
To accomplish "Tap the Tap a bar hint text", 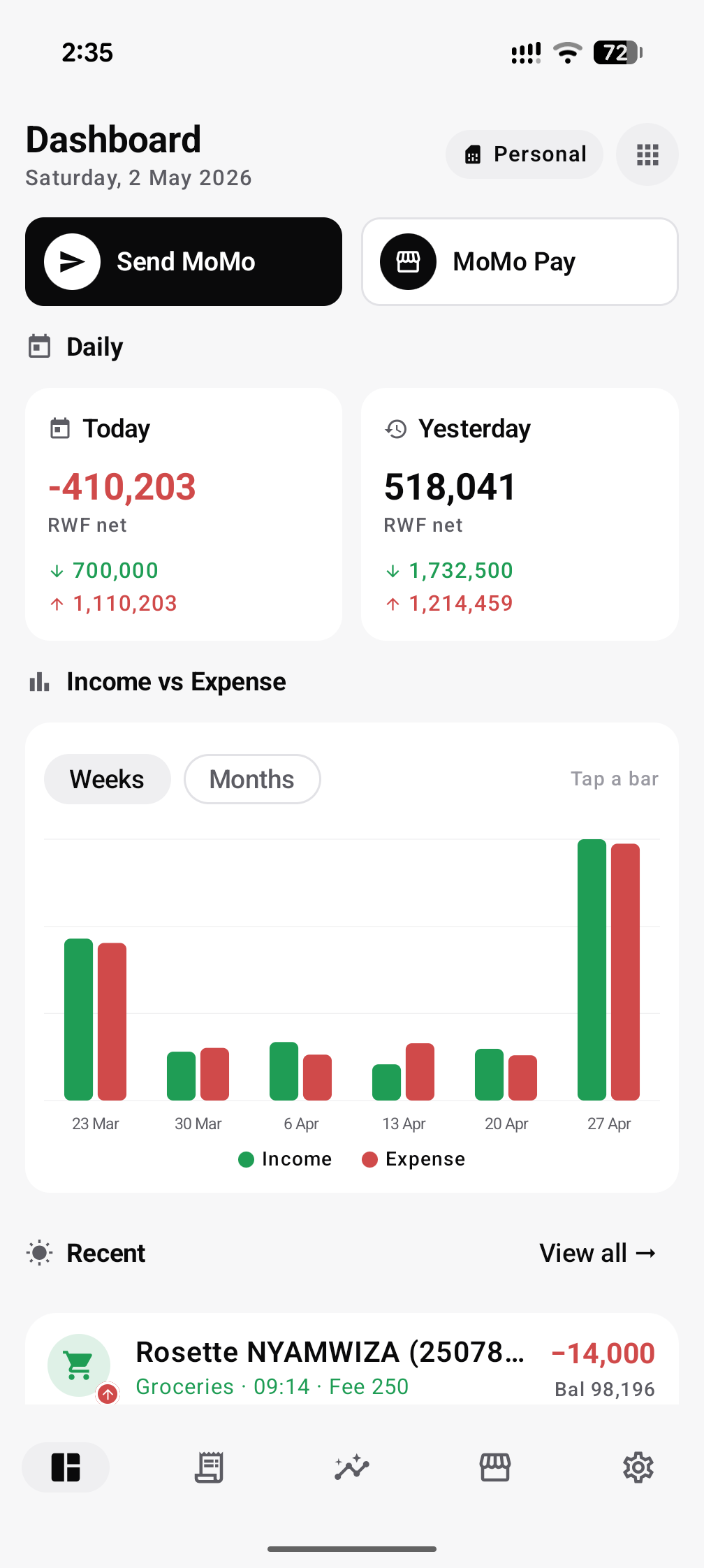I will (615, 778).
